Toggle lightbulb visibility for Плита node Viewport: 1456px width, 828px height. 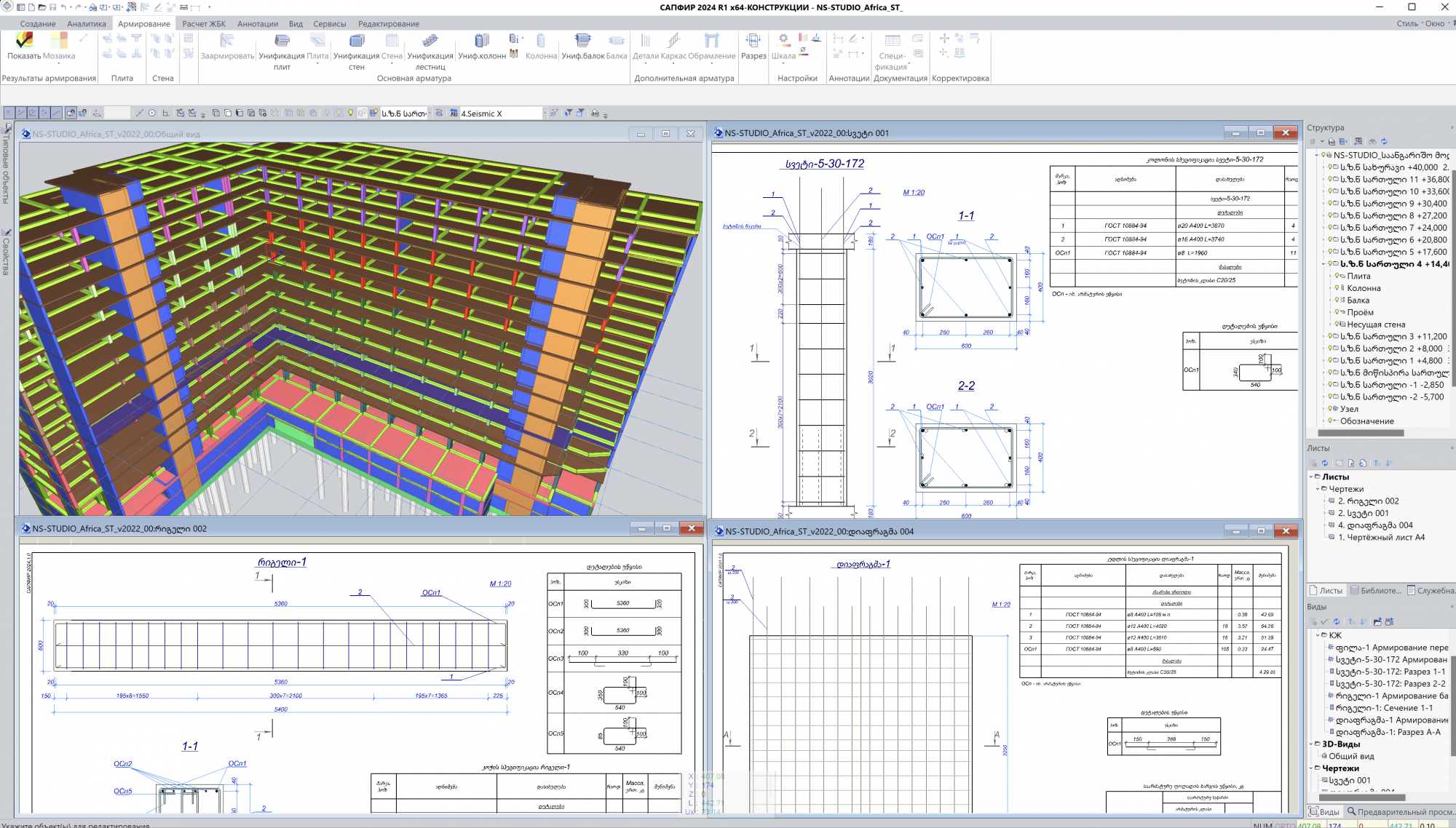coord(1337,276)
